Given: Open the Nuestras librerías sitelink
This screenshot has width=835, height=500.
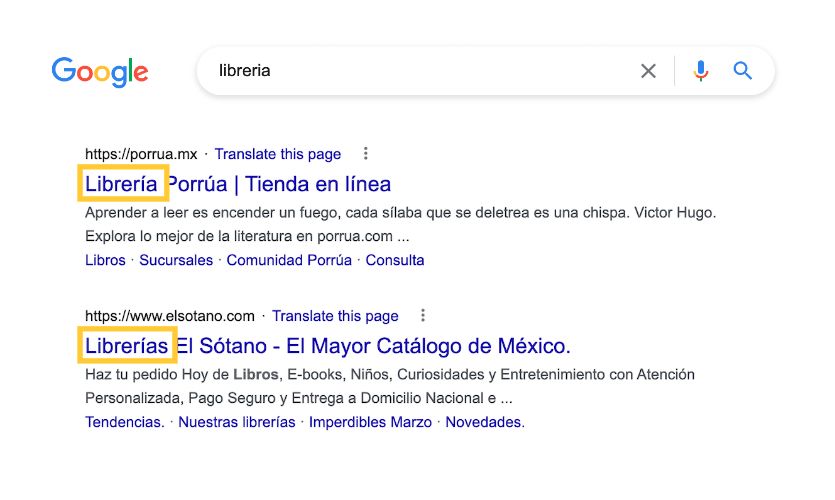Looking at the screenshot, I should (x=236, y=422).
